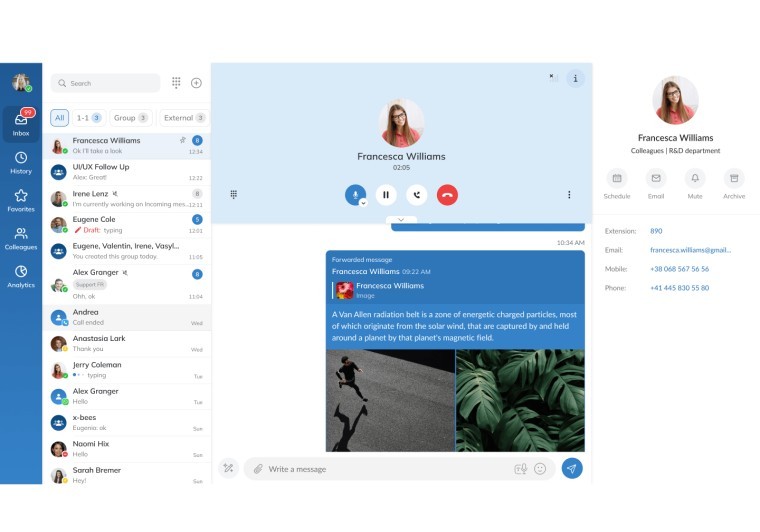Archive the conversation with Francesca
Screen dimensions: 760x532
734,184
